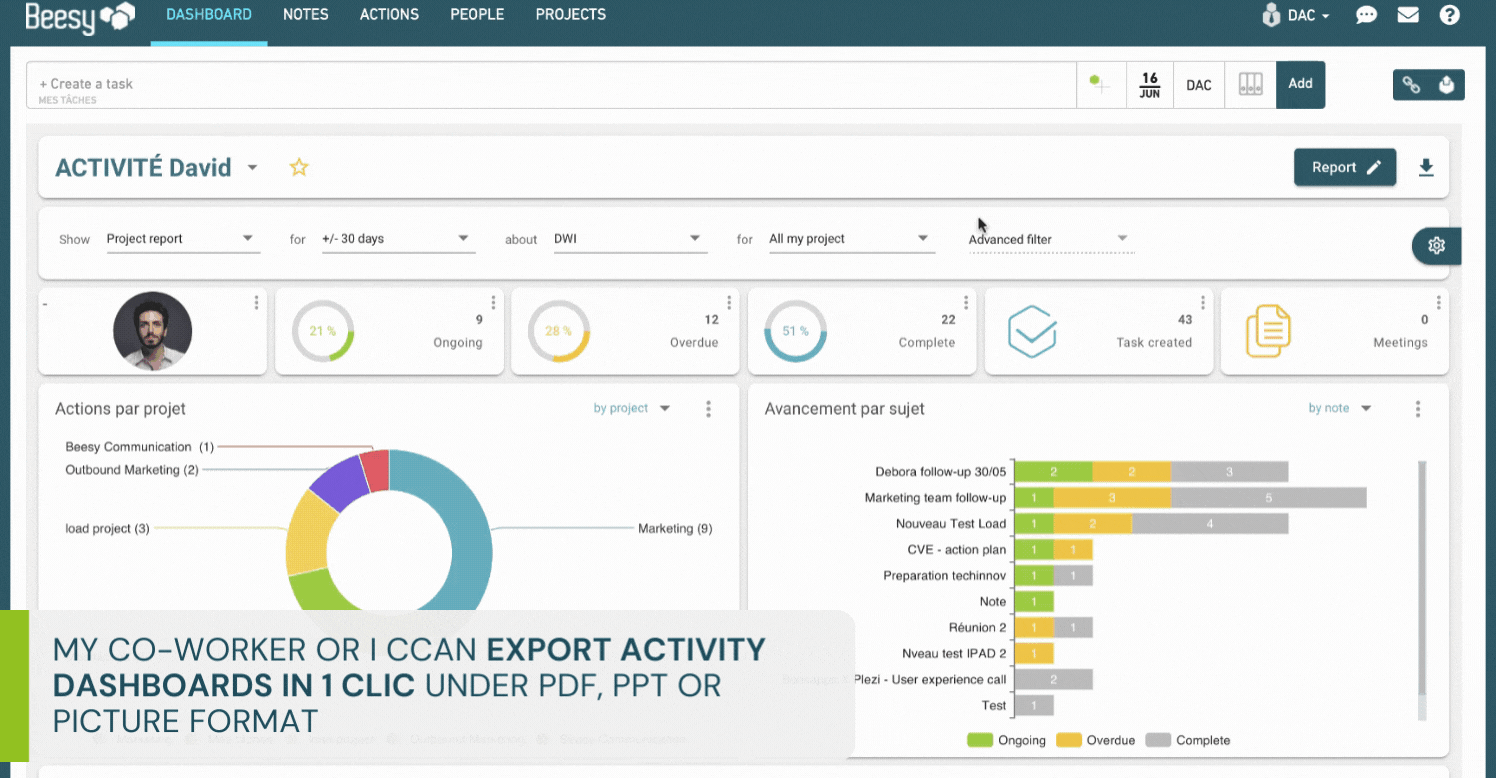Viewport: 1496px width, 778px height.
Task: Open the Complete card's three-dot menu
Action: pyautogui.click(x=966, y=302)
